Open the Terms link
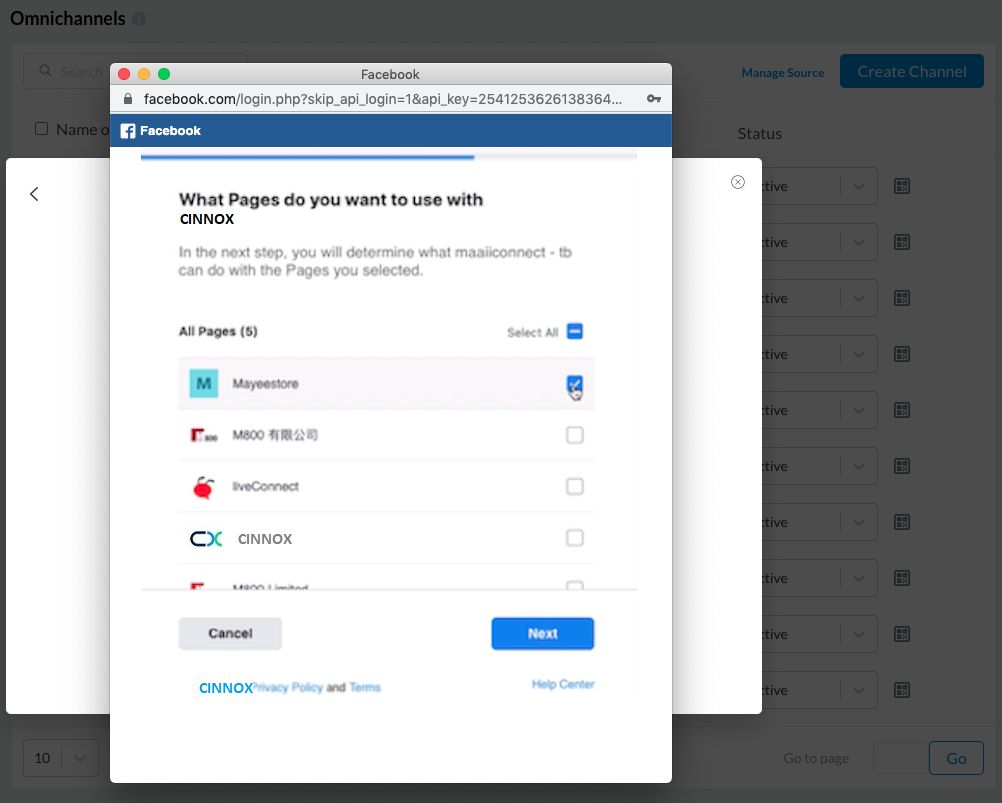 pos(365,688)
